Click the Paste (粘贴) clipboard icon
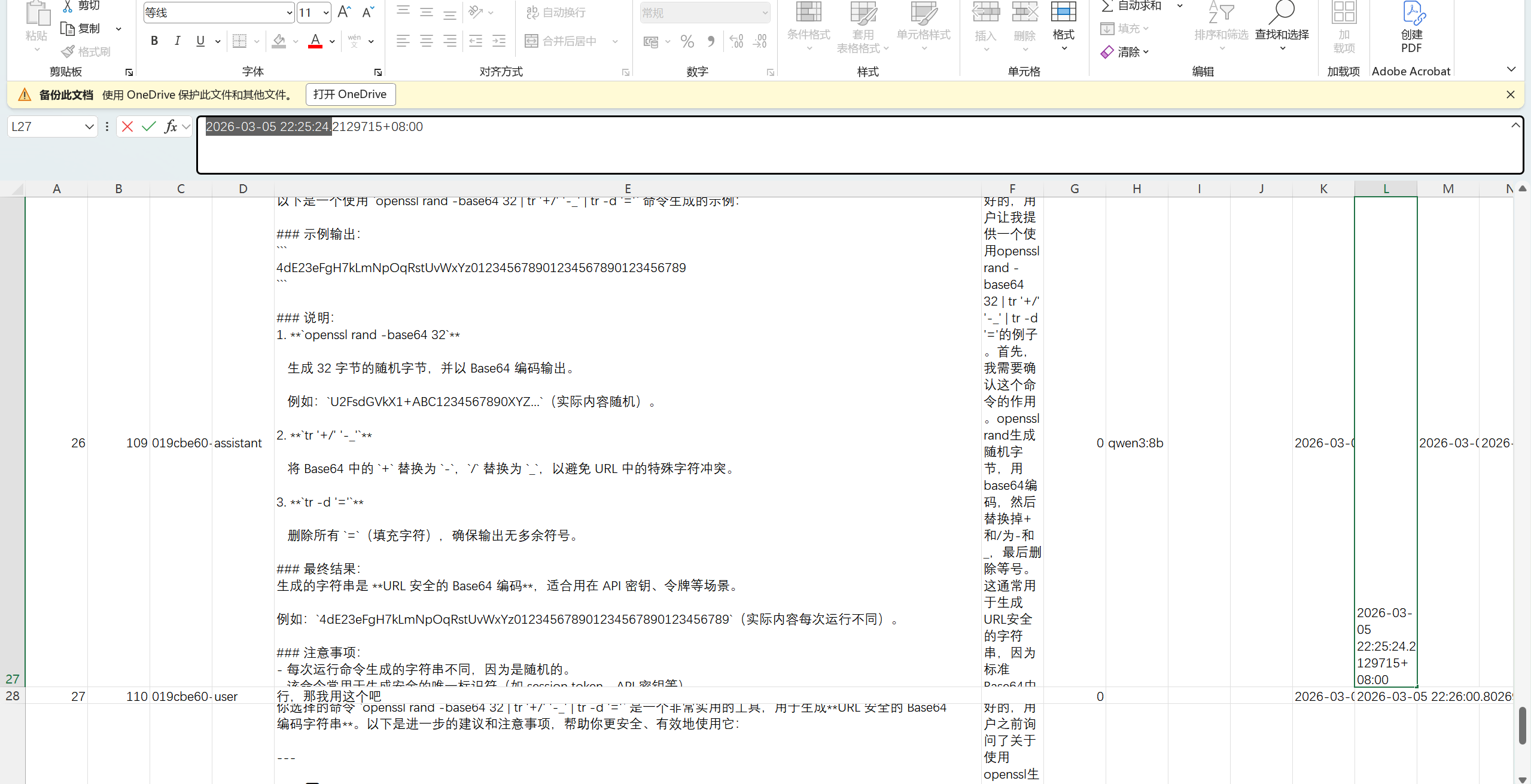Image resolution: width=1531 pixels, height=784 pixels. pos(37,14)
